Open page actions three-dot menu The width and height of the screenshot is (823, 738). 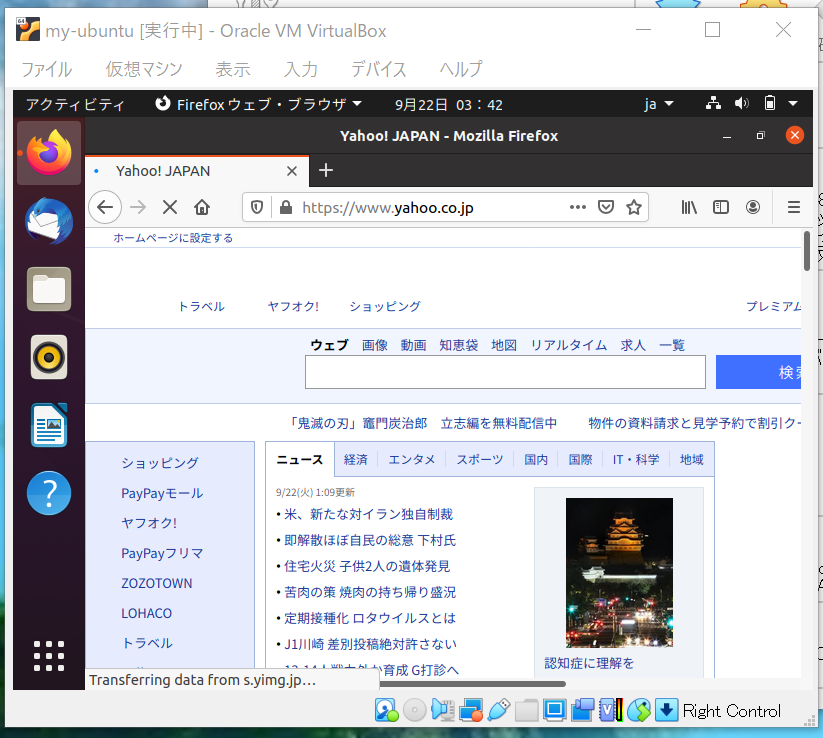click(x=577, y=207)
